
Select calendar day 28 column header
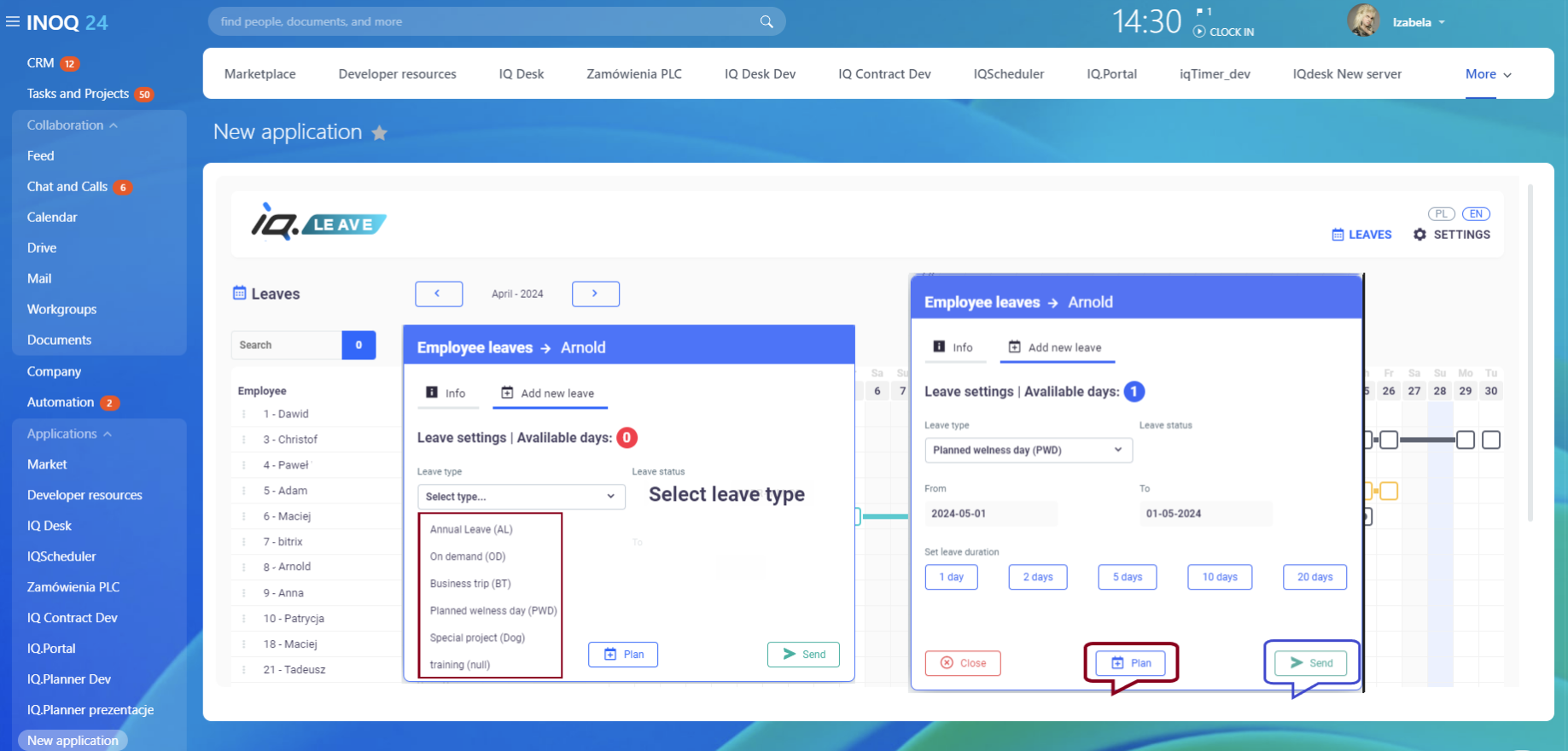(1440, 391)
